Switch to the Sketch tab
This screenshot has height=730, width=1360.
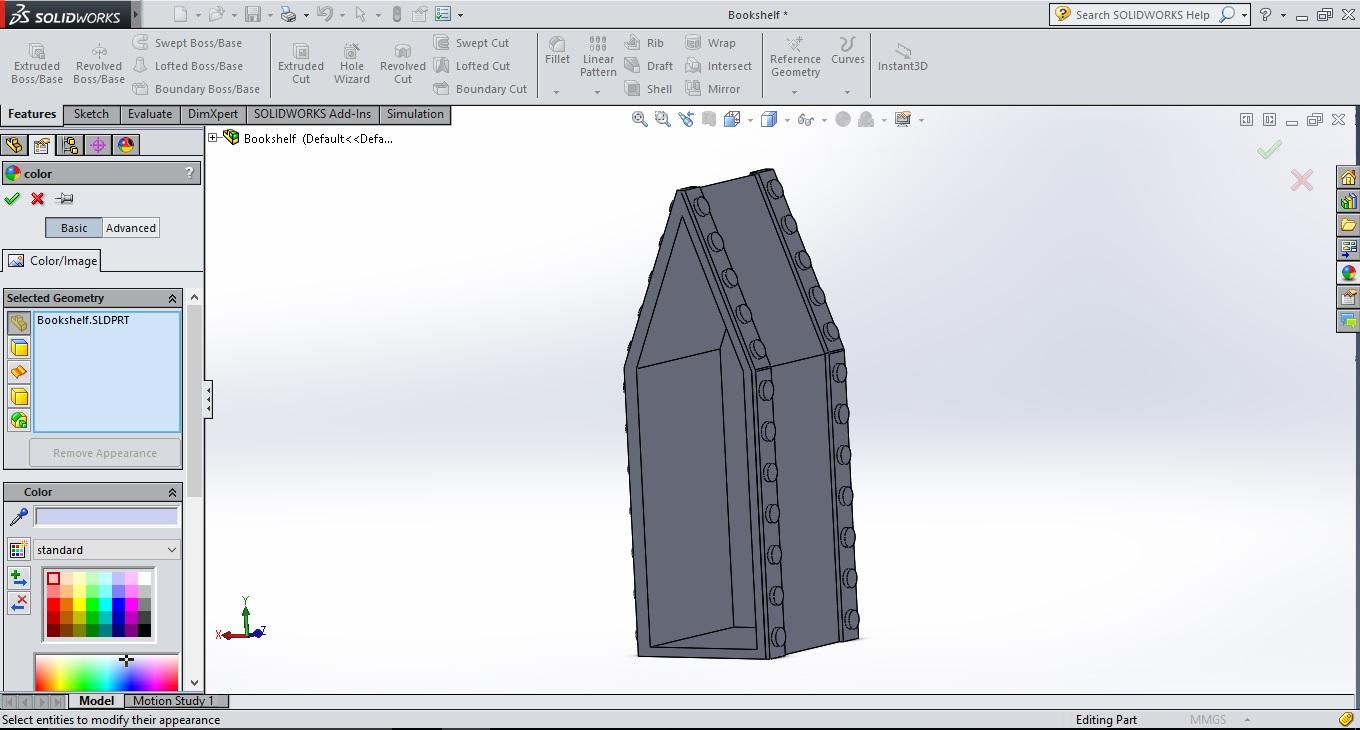coord(91,114)
